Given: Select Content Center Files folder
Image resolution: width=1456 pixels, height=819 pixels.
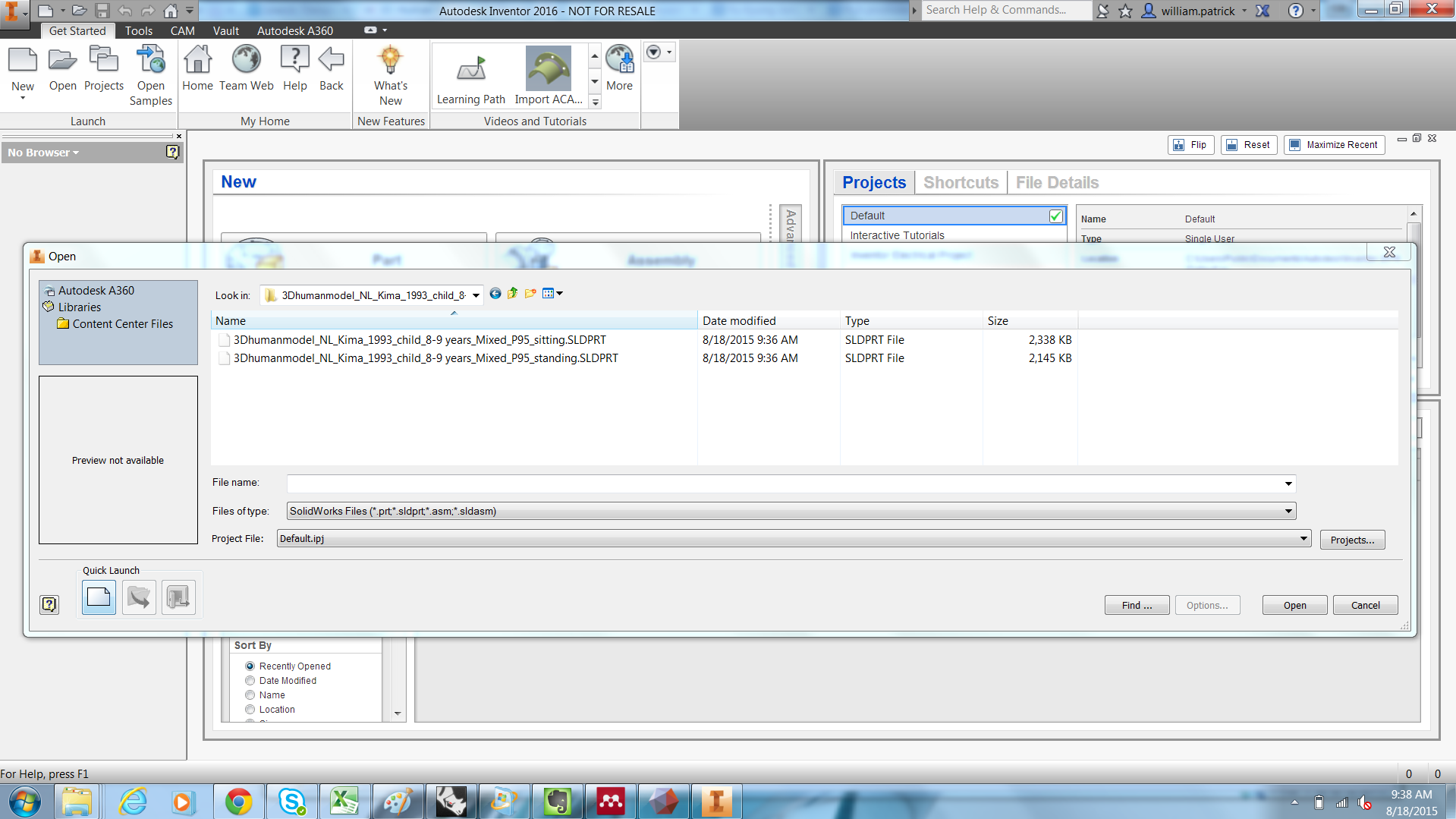Looking at the screenshot, I should 122,323.
